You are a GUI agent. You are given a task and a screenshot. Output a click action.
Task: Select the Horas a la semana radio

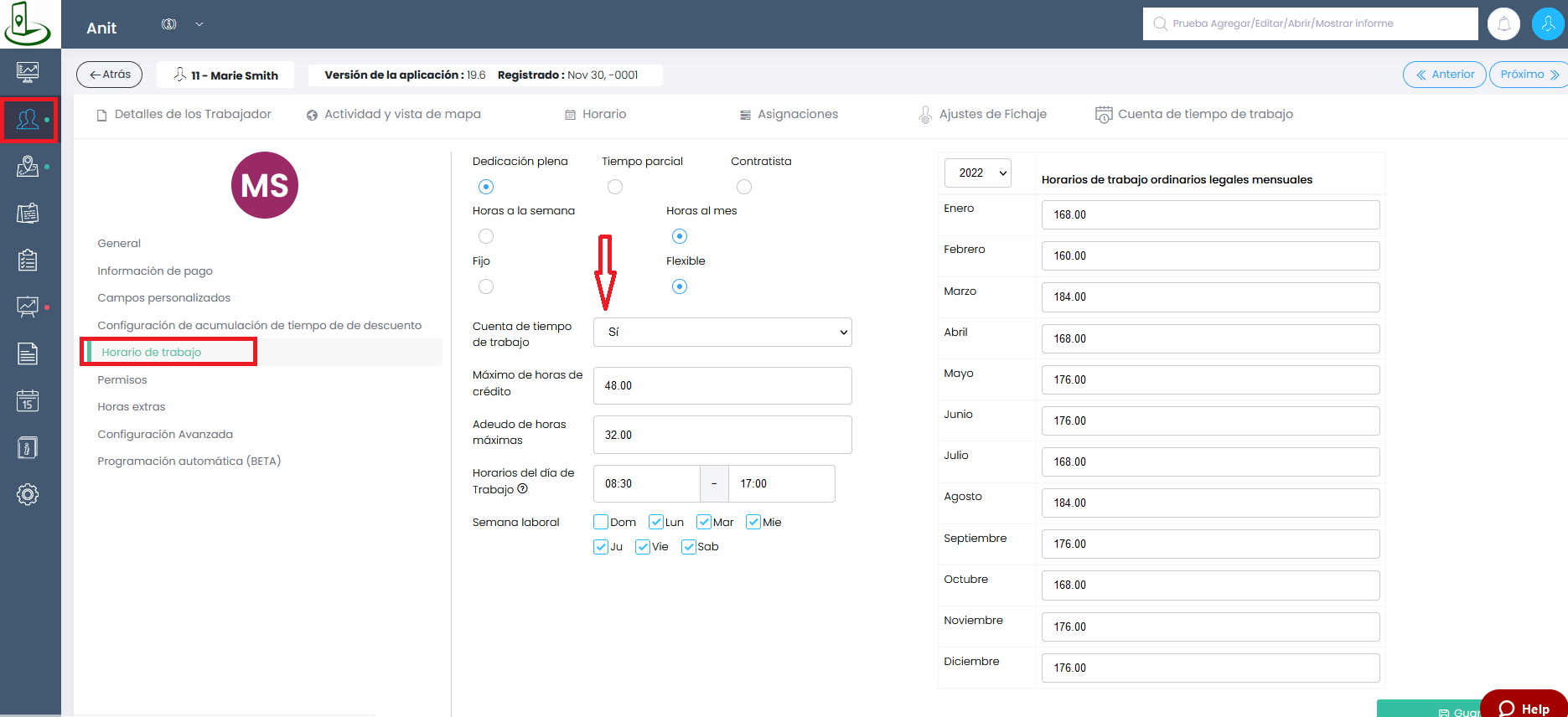click(x=486, y=236)
